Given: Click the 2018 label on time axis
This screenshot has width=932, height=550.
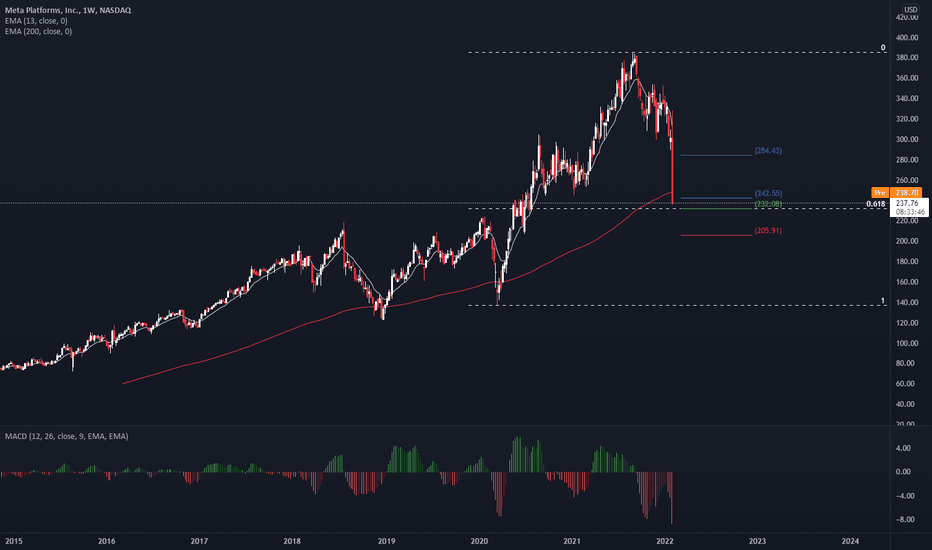Looking at the screenshot, I should (x=292, y=541).
